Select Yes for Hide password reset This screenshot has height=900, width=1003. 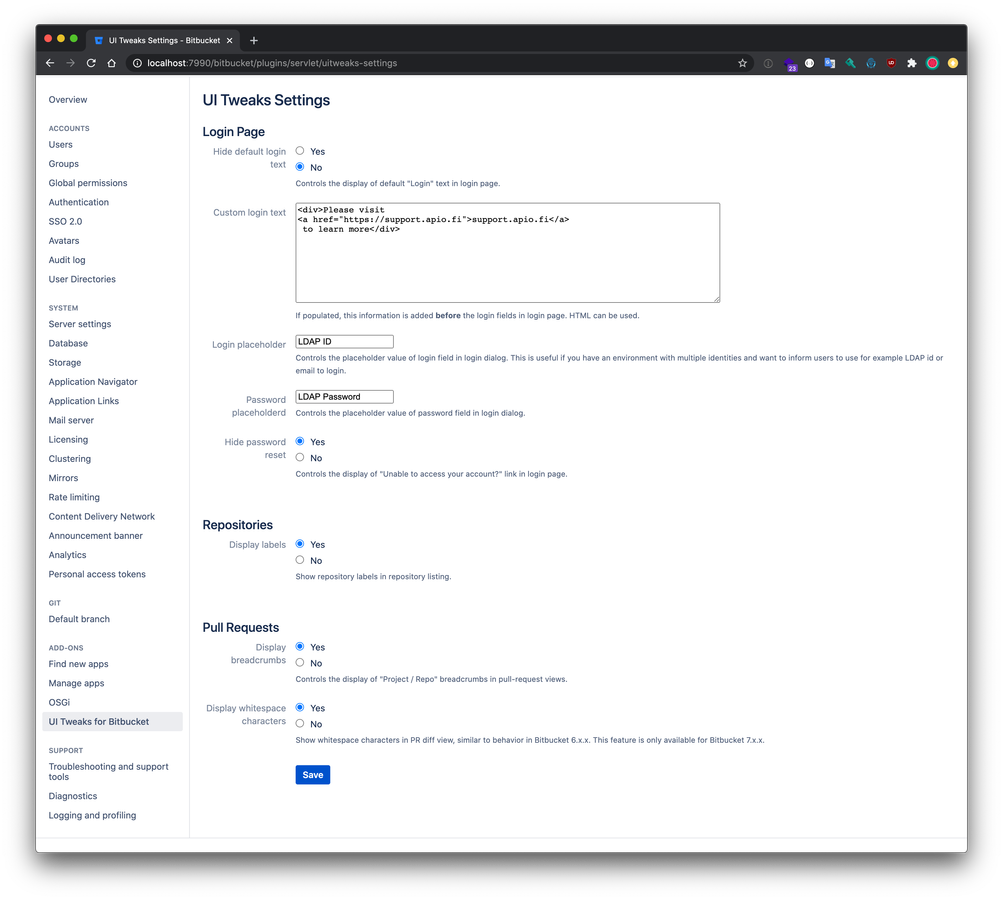point(299,441)
